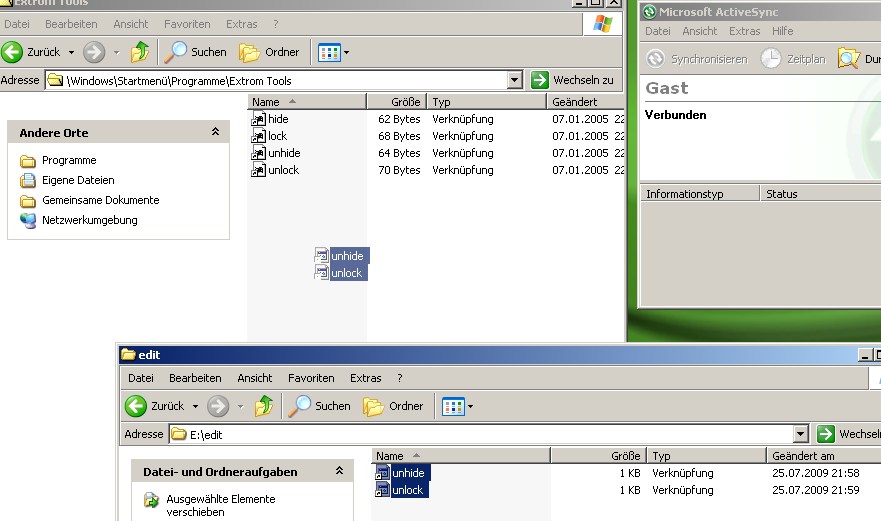The width and height of the screenshot is (881, 521).
Task: Click Wechseln zu button in Extrom Tools
Action: (573, 80)
